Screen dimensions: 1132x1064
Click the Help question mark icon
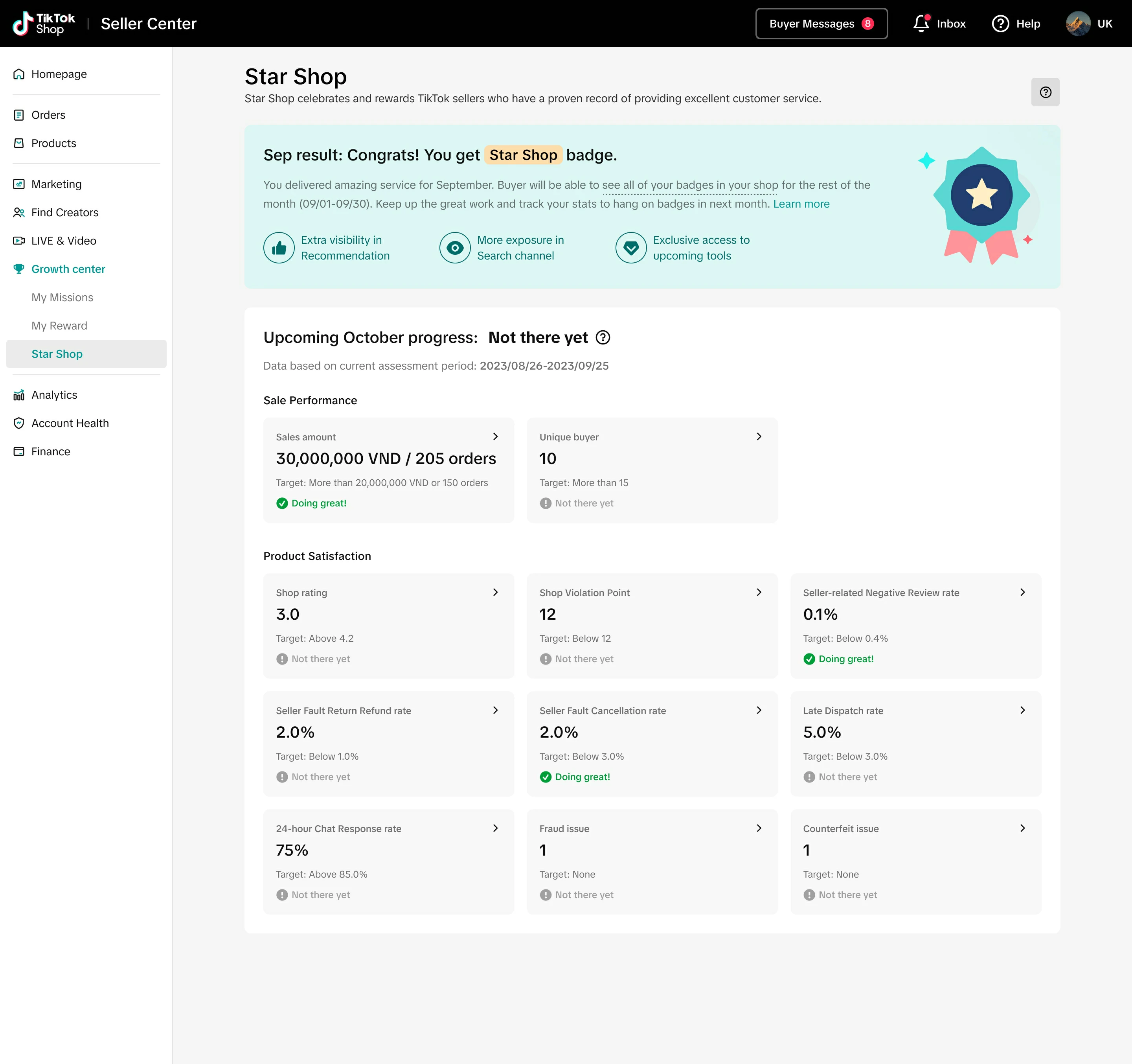(1000, 23)
